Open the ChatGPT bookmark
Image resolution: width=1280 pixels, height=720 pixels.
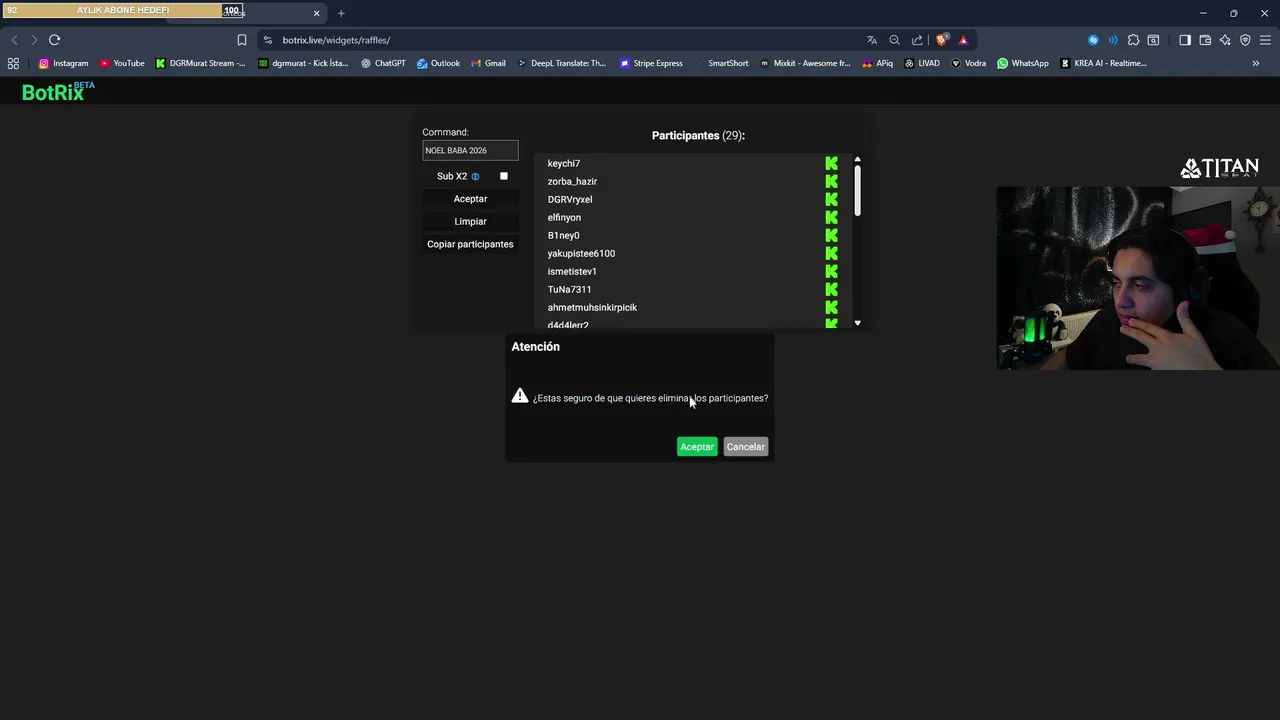[383, 63]
